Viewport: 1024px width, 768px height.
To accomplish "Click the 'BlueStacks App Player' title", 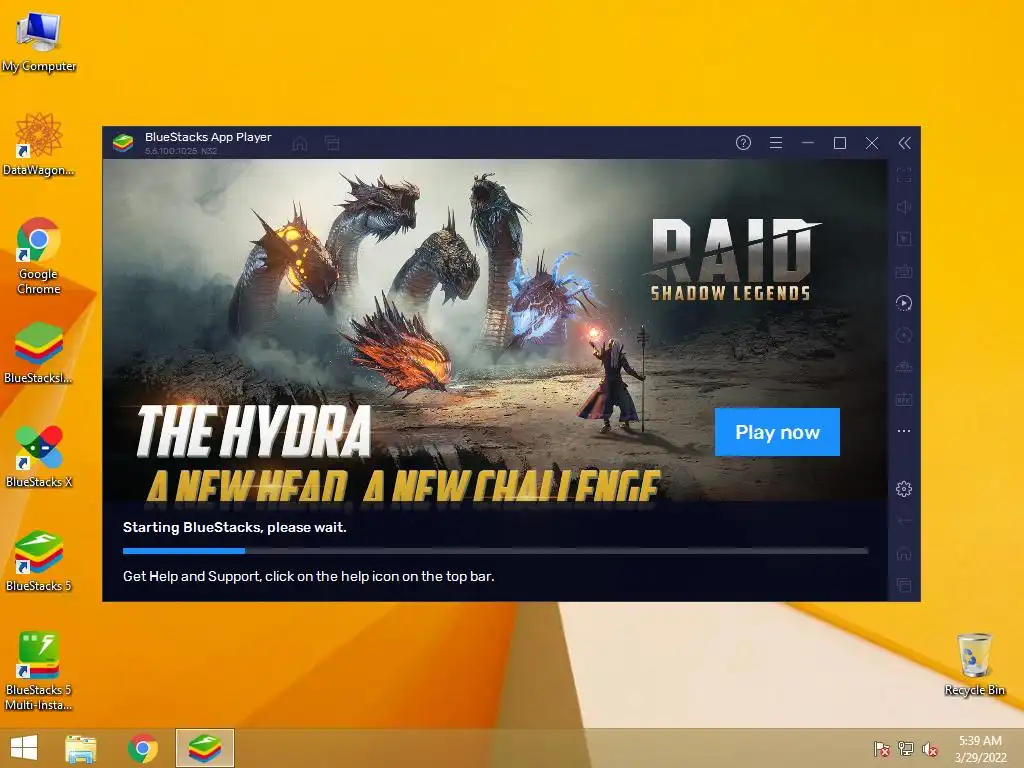I will pos(208,136).
